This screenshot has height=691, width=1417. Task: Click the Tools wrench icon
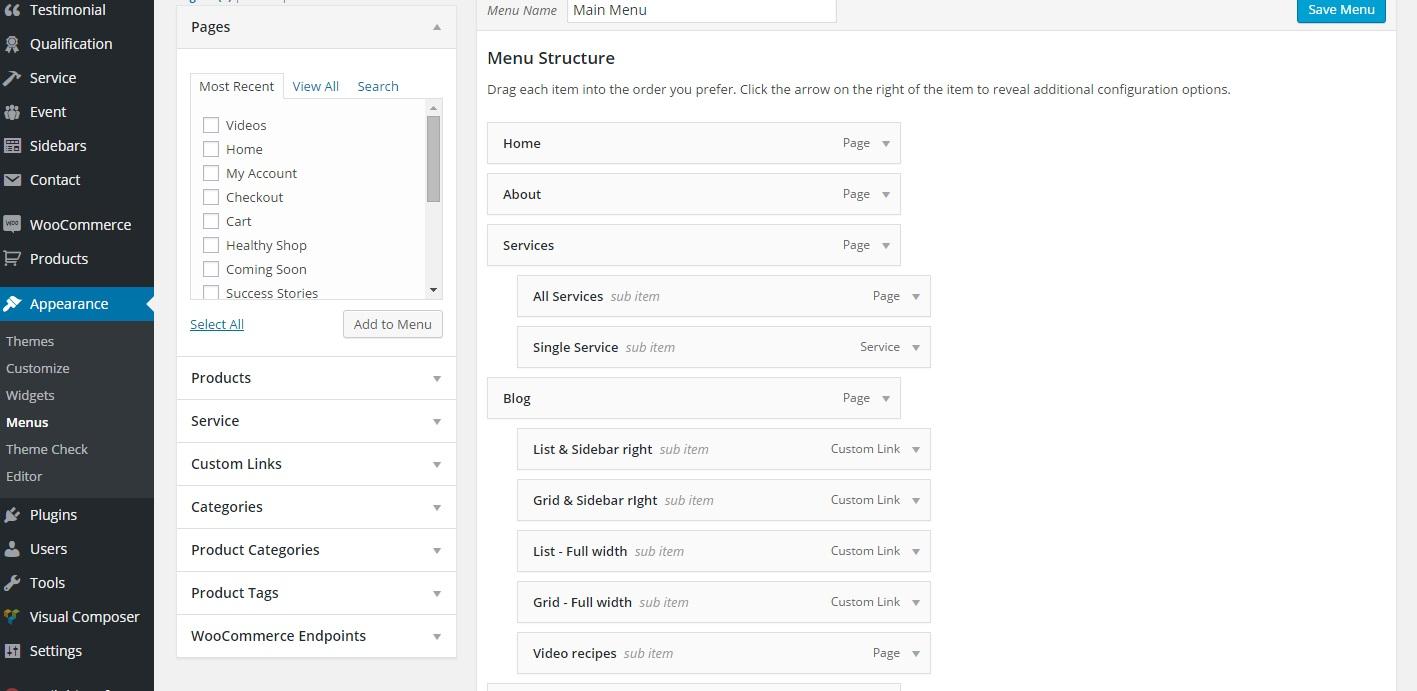pos(12,583)
